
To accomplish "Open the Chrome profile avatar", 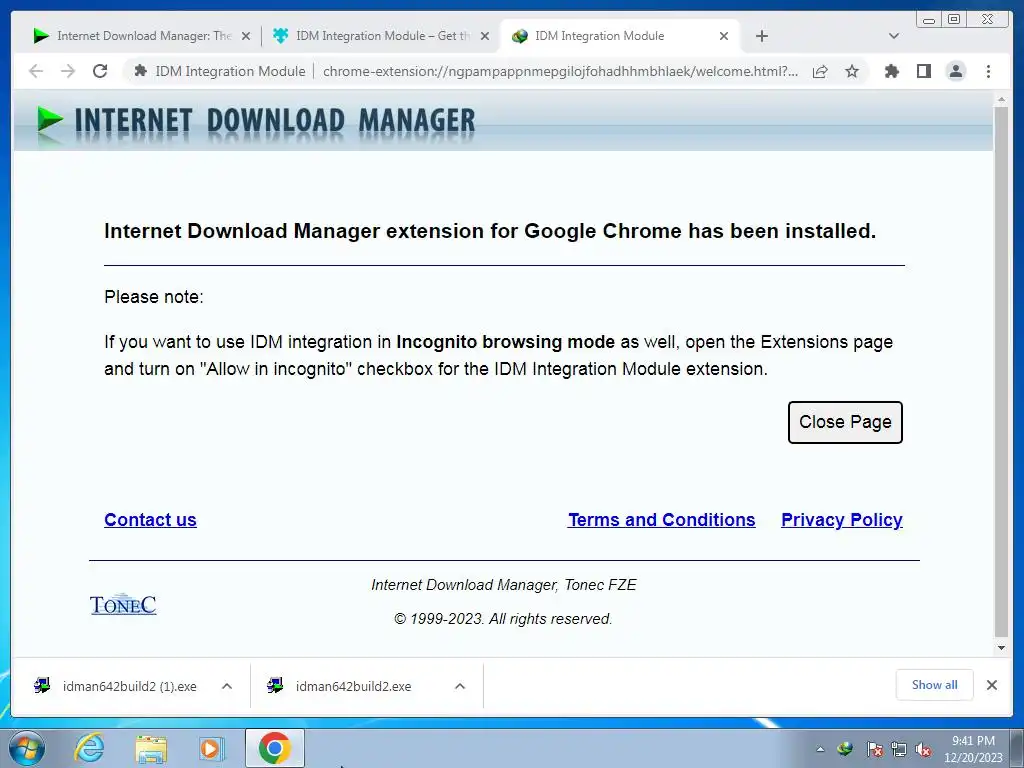I will pos(955,71).
